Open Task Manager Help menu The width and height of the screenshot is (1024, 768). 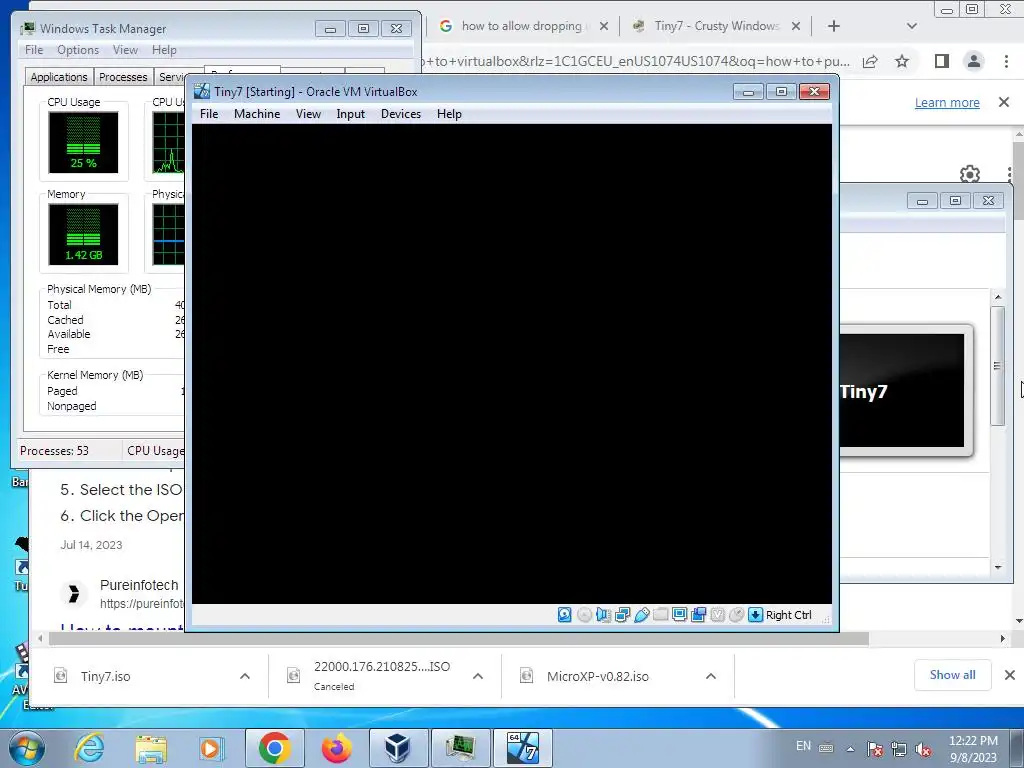click(x=164, y=50)
